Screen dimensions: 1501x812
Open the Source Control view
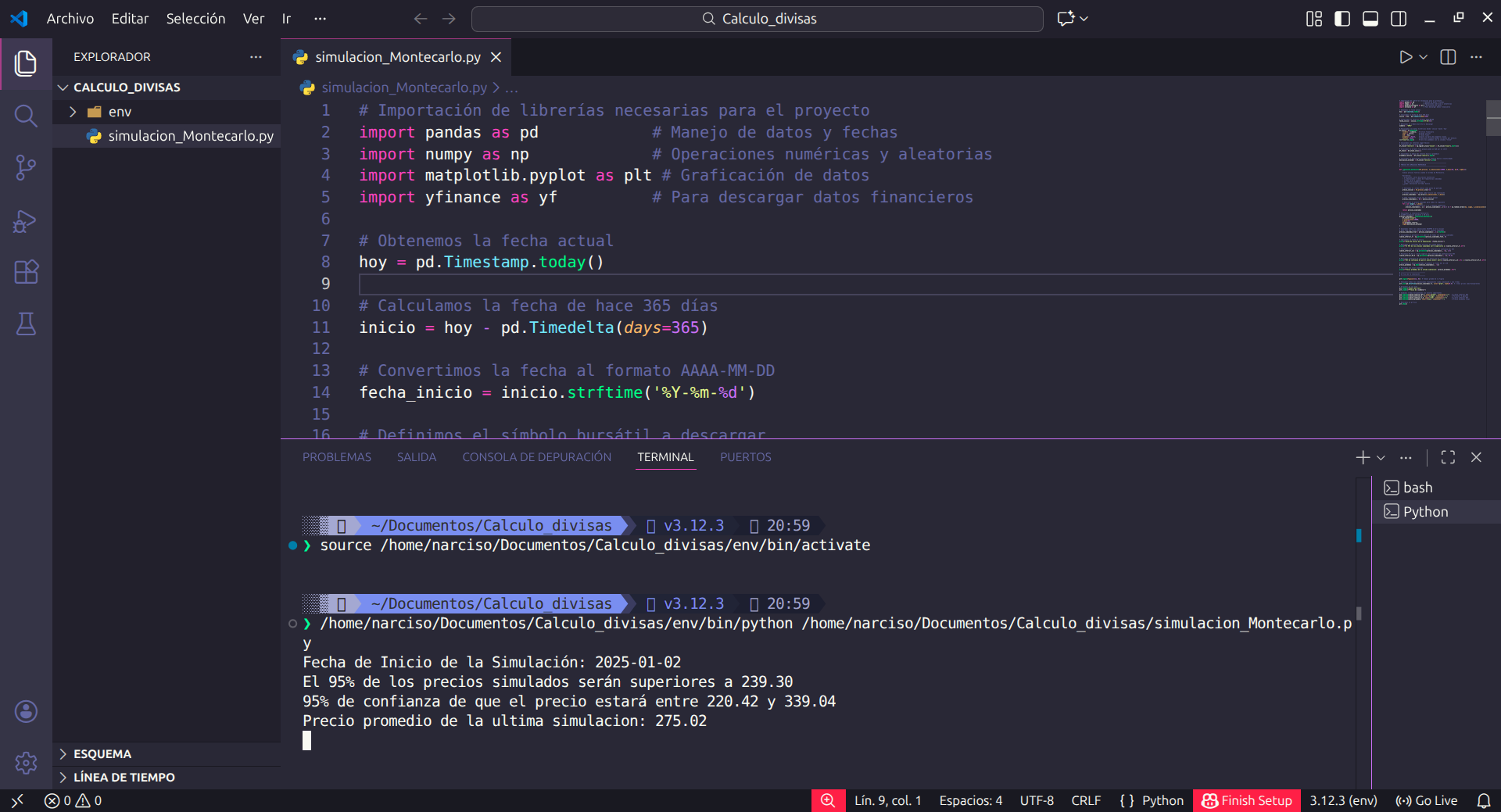(x=26, y=167)
